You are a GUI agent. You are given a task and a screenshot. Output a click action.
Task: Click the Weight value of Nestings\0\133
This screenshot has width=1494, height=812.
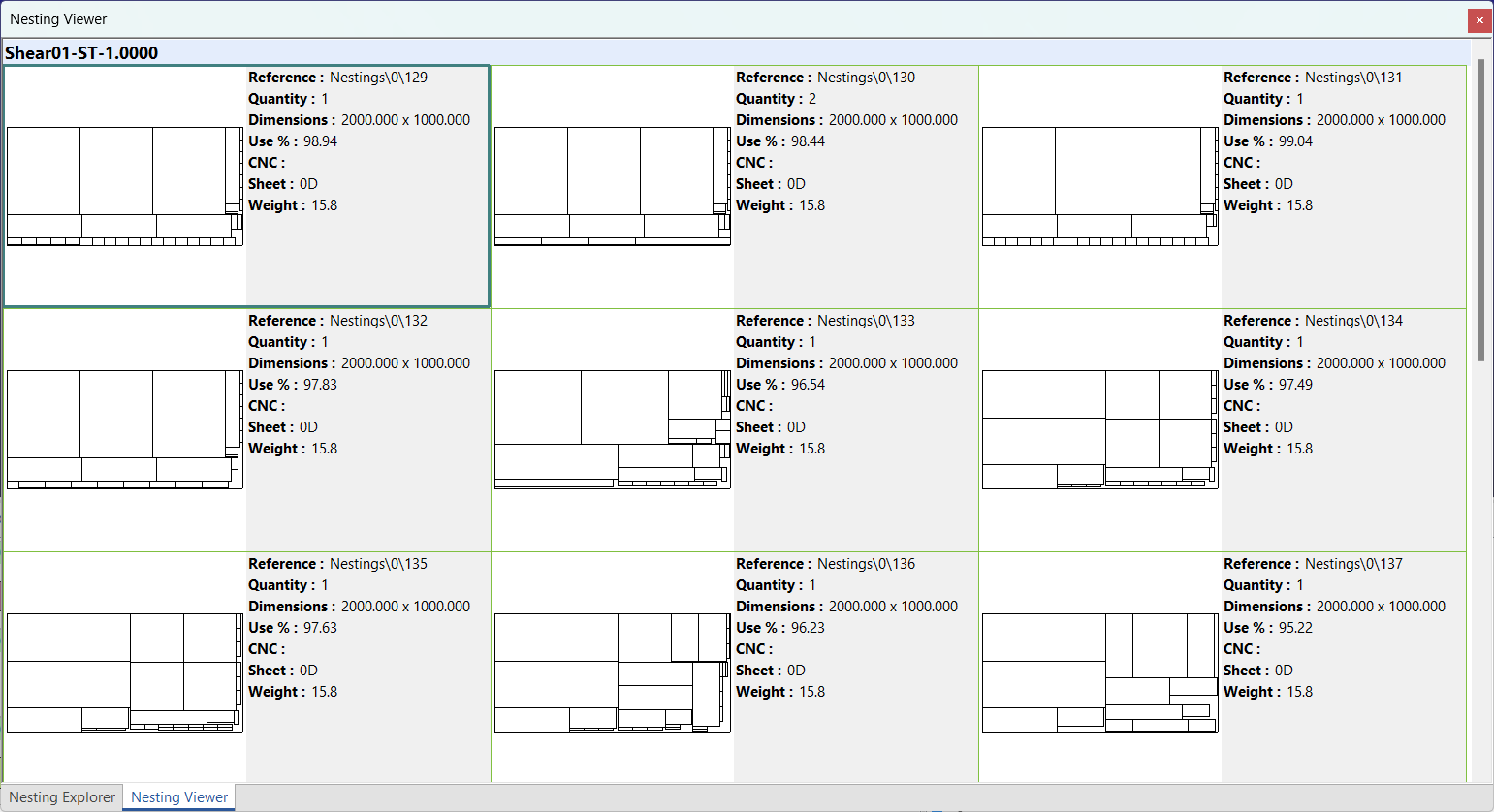pyautogui.click(x=811, y=449)
